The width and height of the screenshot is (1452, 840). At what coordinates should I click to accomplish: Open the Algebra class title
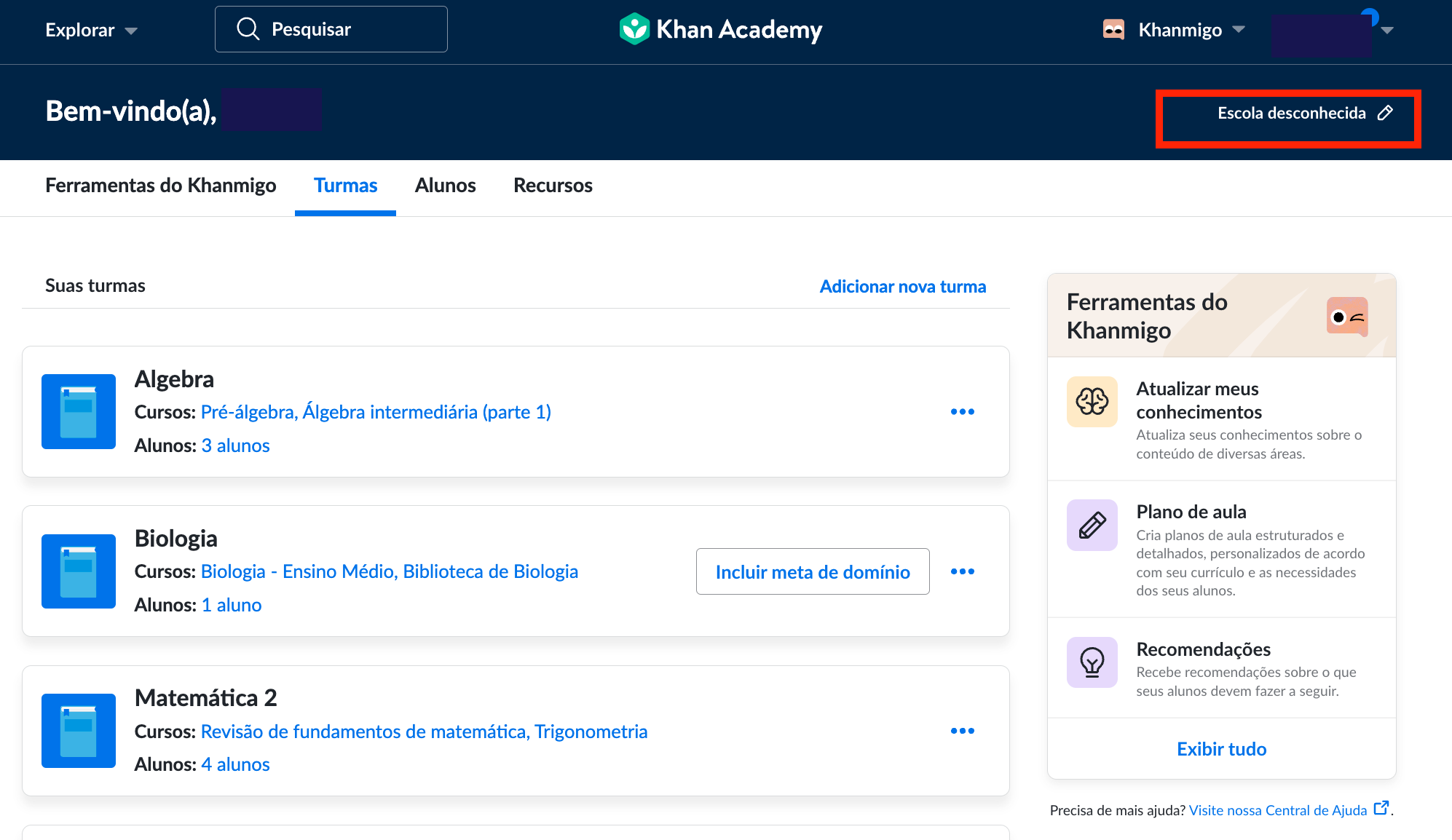[x=175, y=379]
